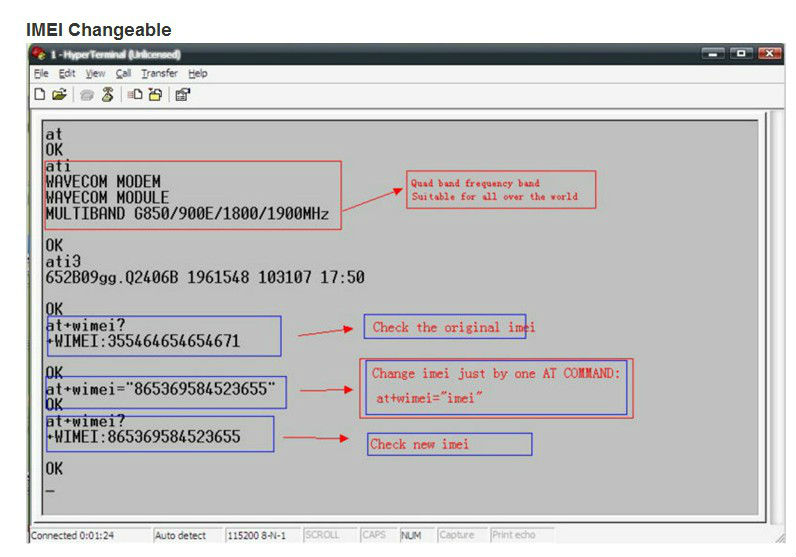Open the File menu
The height and width of the screenshot is (557, 796).
point(41,74)
